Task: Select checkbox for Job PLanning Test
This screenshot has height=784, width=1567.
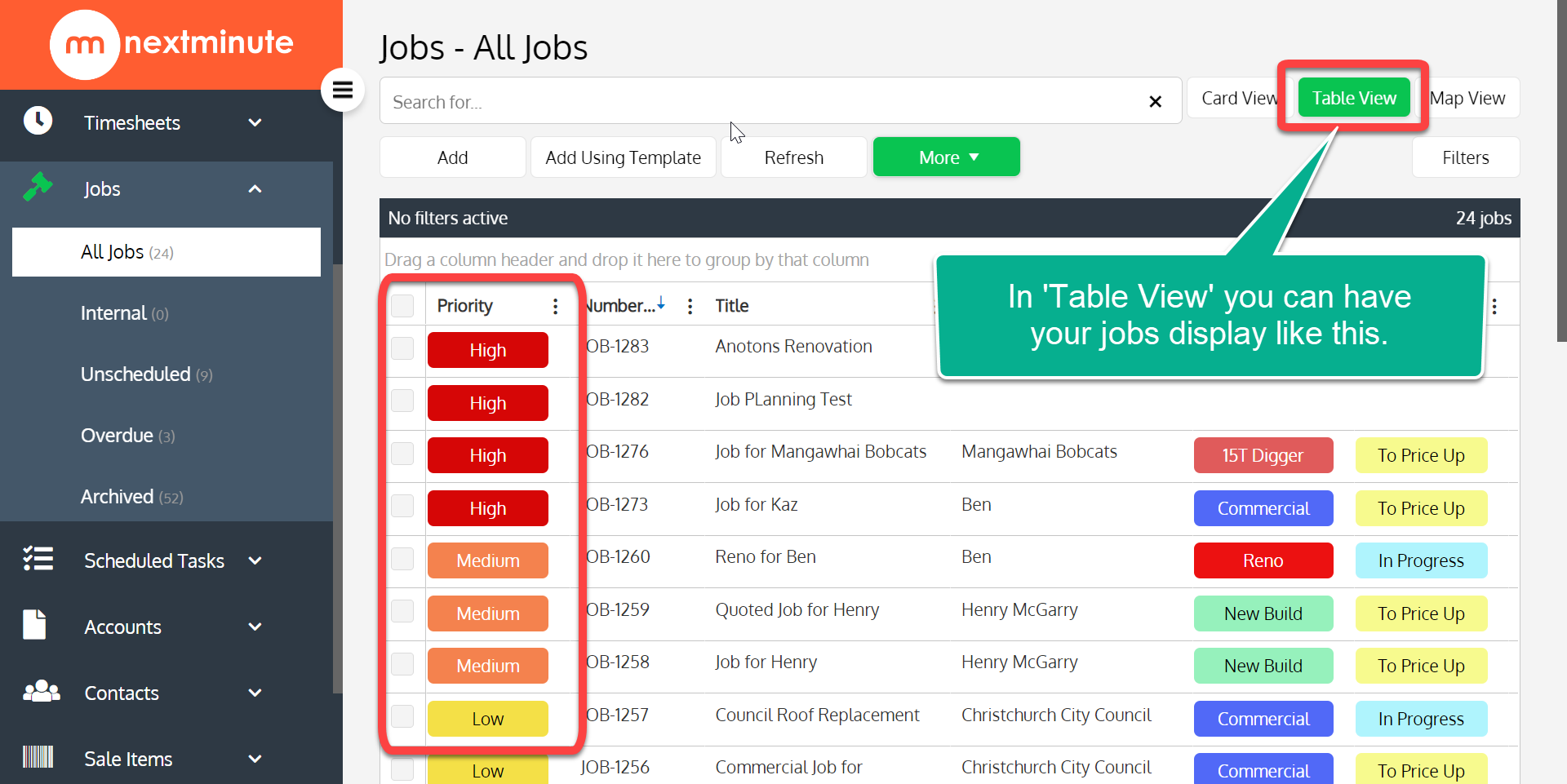Action: point(402,401)
